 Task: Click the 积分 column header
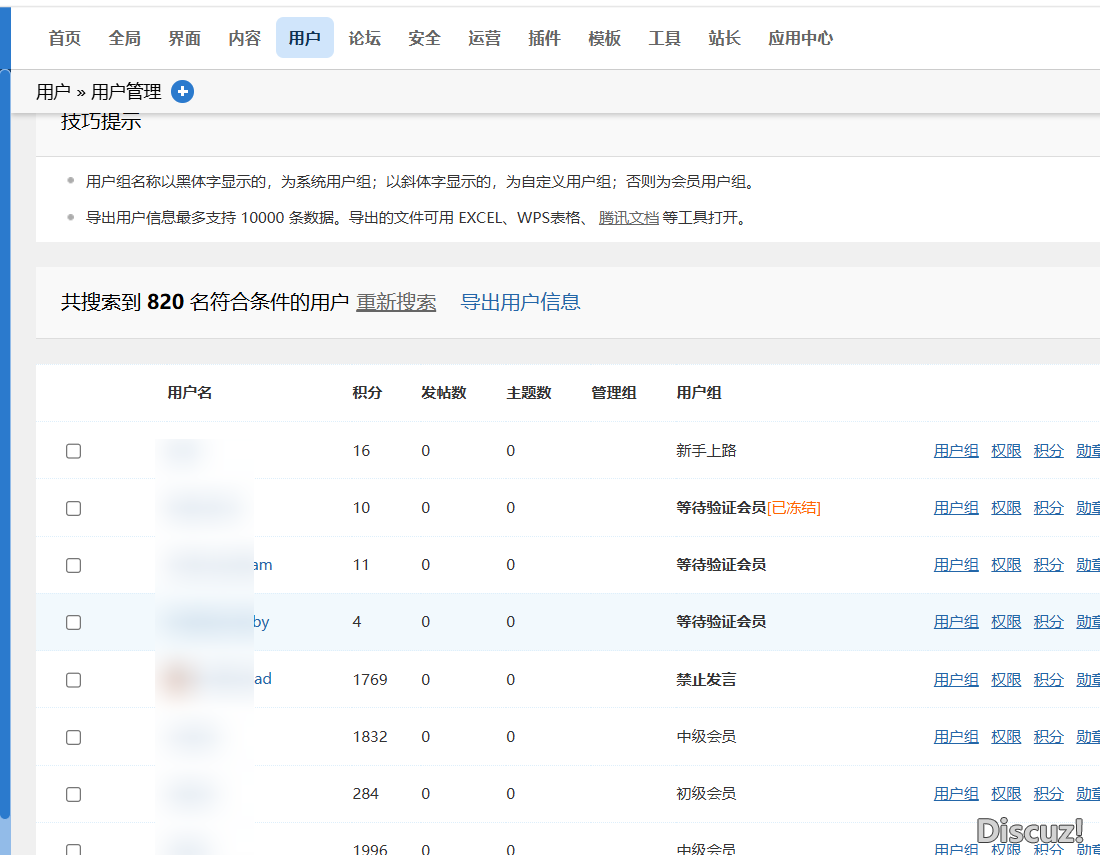pyautogui.click(x=367, y=393)
